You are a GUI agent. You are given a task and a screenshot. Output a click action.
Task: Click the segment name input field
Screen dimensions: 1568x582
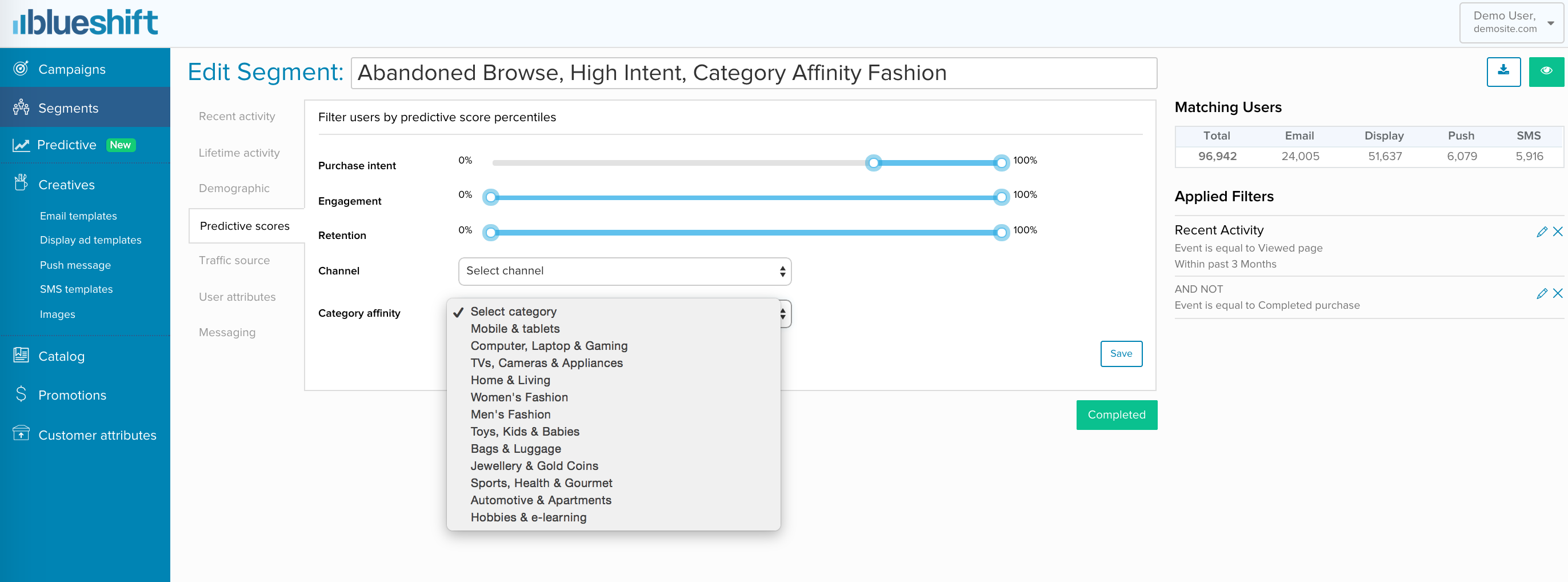(x=753, y=73)
